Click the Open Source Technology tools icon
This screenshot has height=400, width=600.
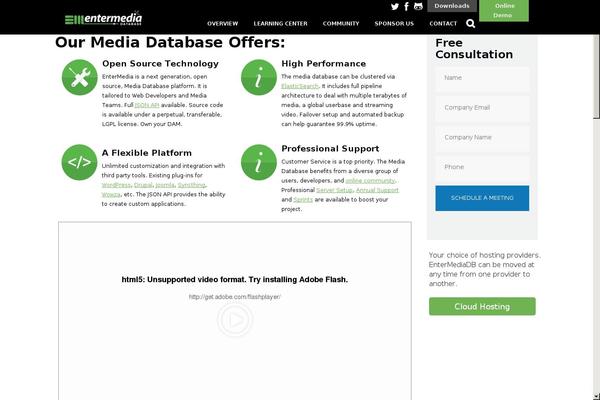pos(80,77)
